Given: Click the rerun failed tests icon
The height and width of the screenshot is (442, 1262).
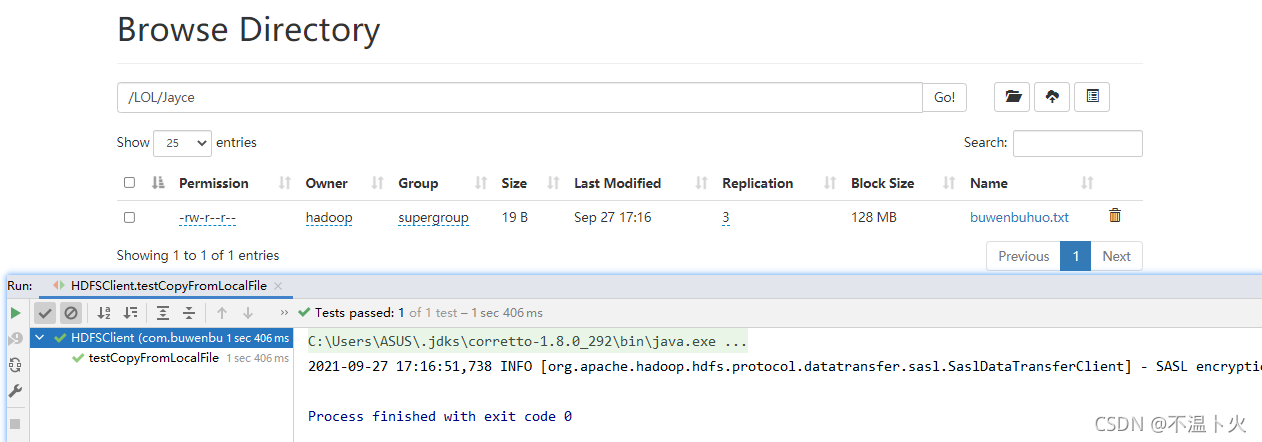Looking at the screenshot, I should click(15, 339).
